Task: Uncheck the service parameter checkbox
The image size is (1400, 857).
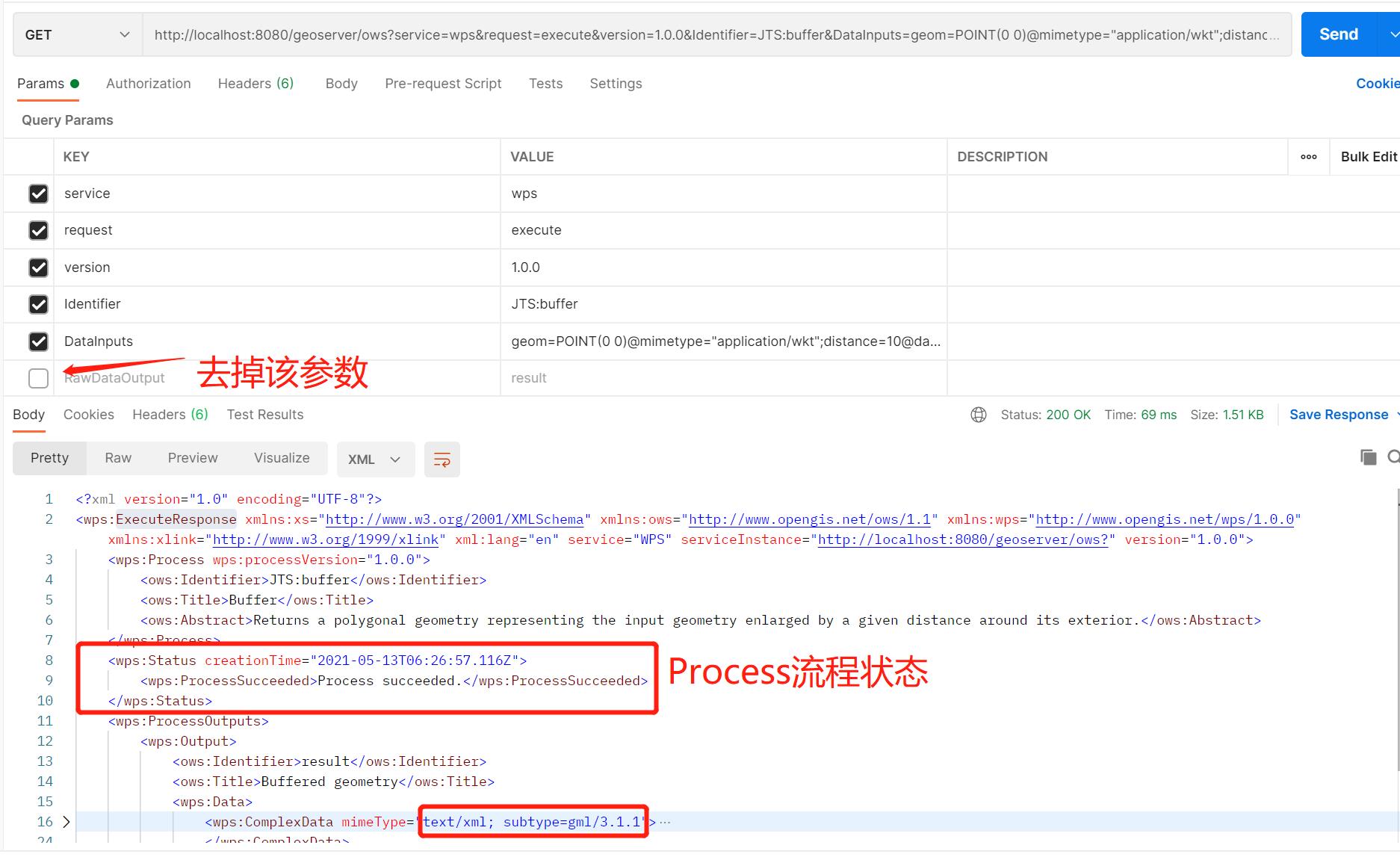Action: (38, 194)
